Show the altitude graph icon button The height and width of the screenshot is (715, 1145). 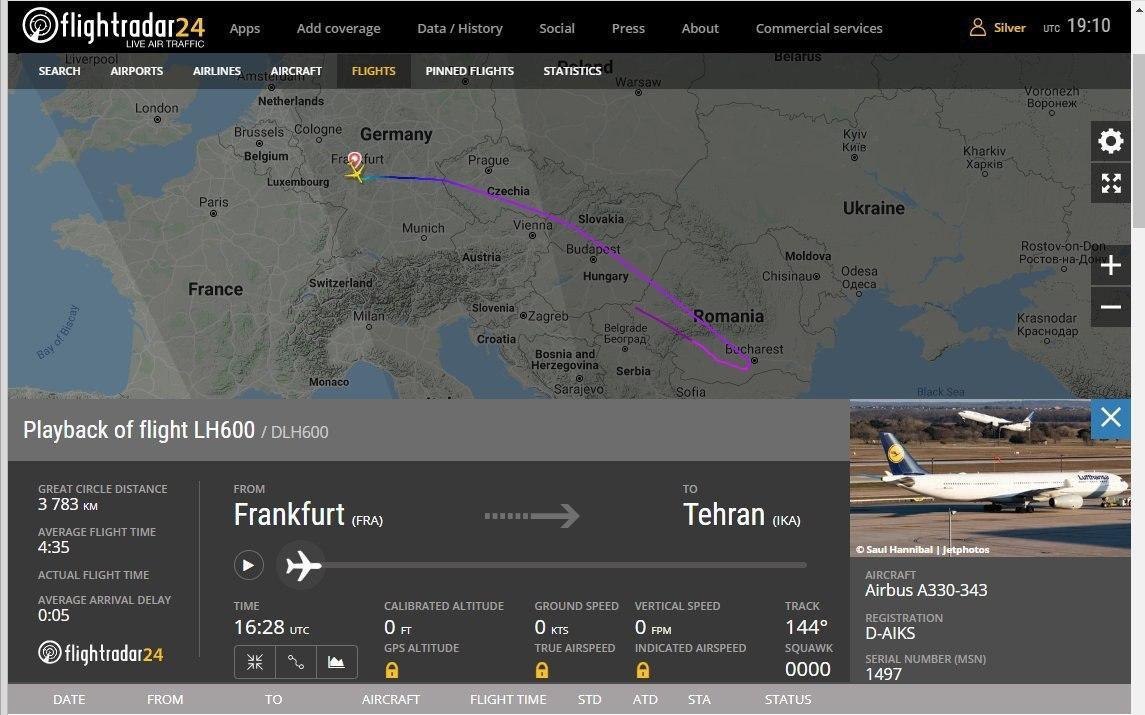click(337, 662)
